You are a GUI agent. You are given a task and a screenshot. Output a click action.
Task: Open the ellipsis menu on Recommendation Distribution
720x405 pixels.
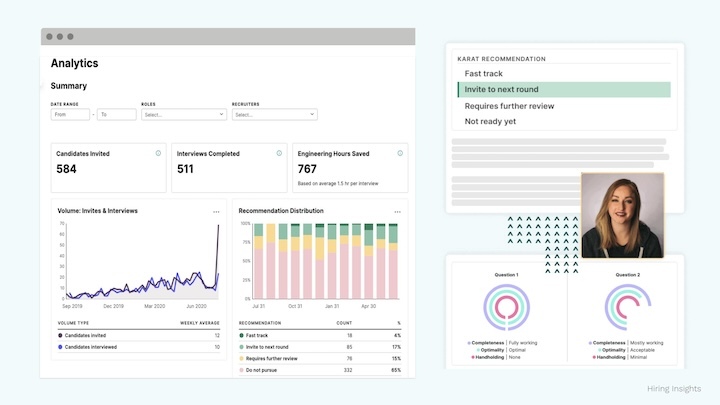(398, 212)
